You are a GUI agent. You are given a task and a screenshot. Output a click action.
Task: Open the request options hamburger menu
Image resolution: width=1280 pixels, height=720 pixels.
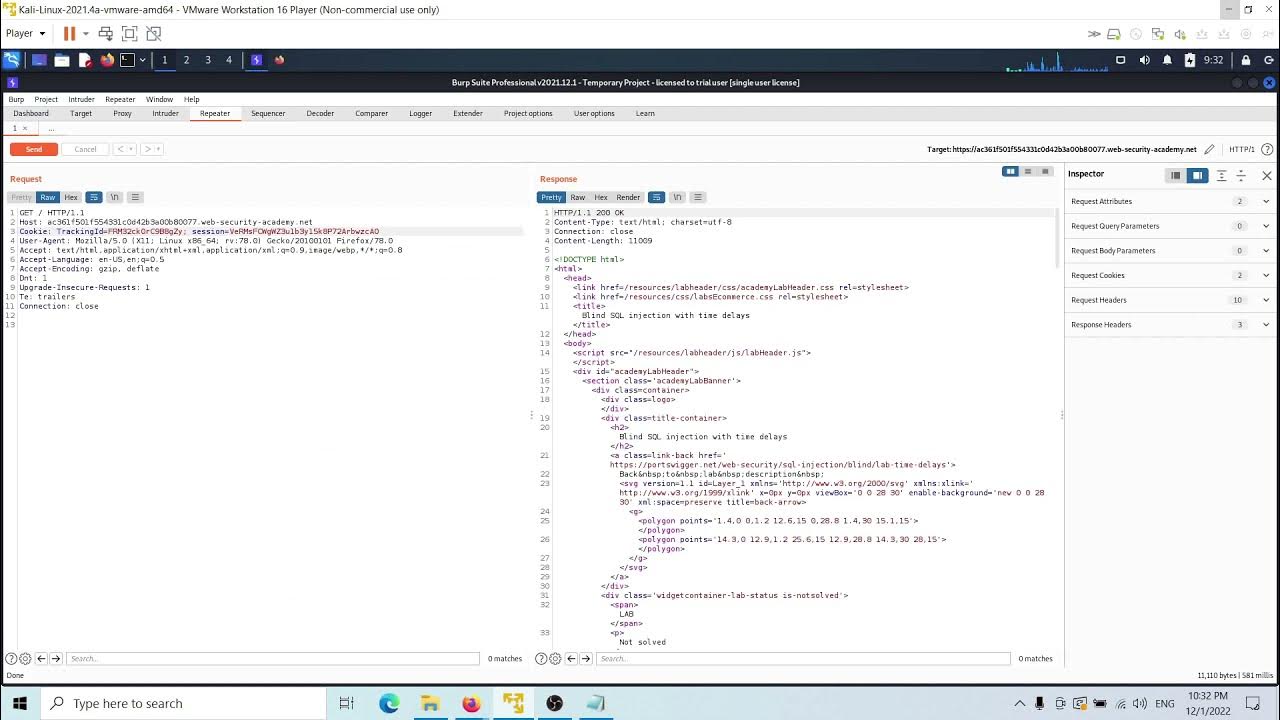(136, 197)
